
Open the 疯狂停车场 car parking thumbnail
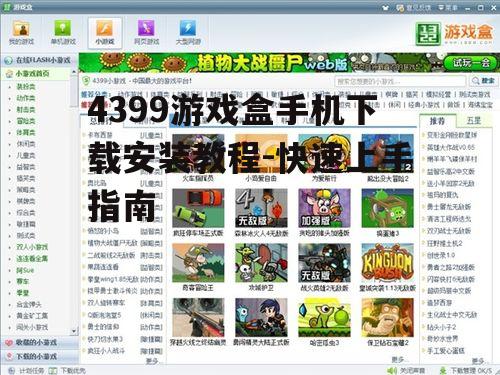[x=198, y=208]
